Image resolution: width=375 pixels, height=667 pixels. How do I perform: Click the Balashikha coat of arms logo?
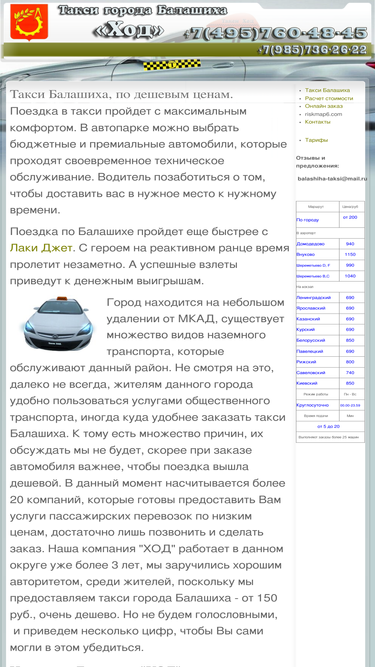(29, 23)
